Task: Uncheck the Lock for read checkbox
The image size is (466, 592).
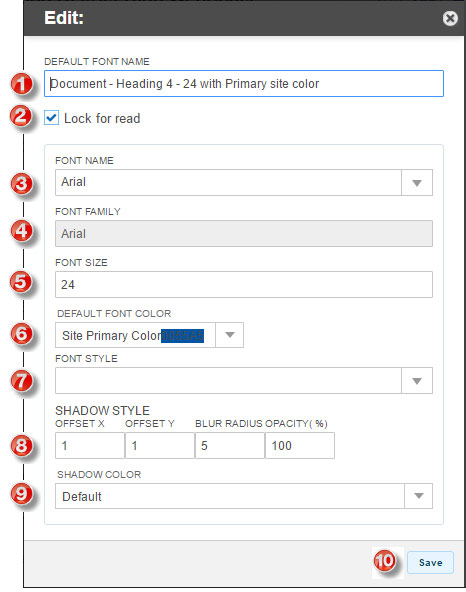Action: (51, 118)
